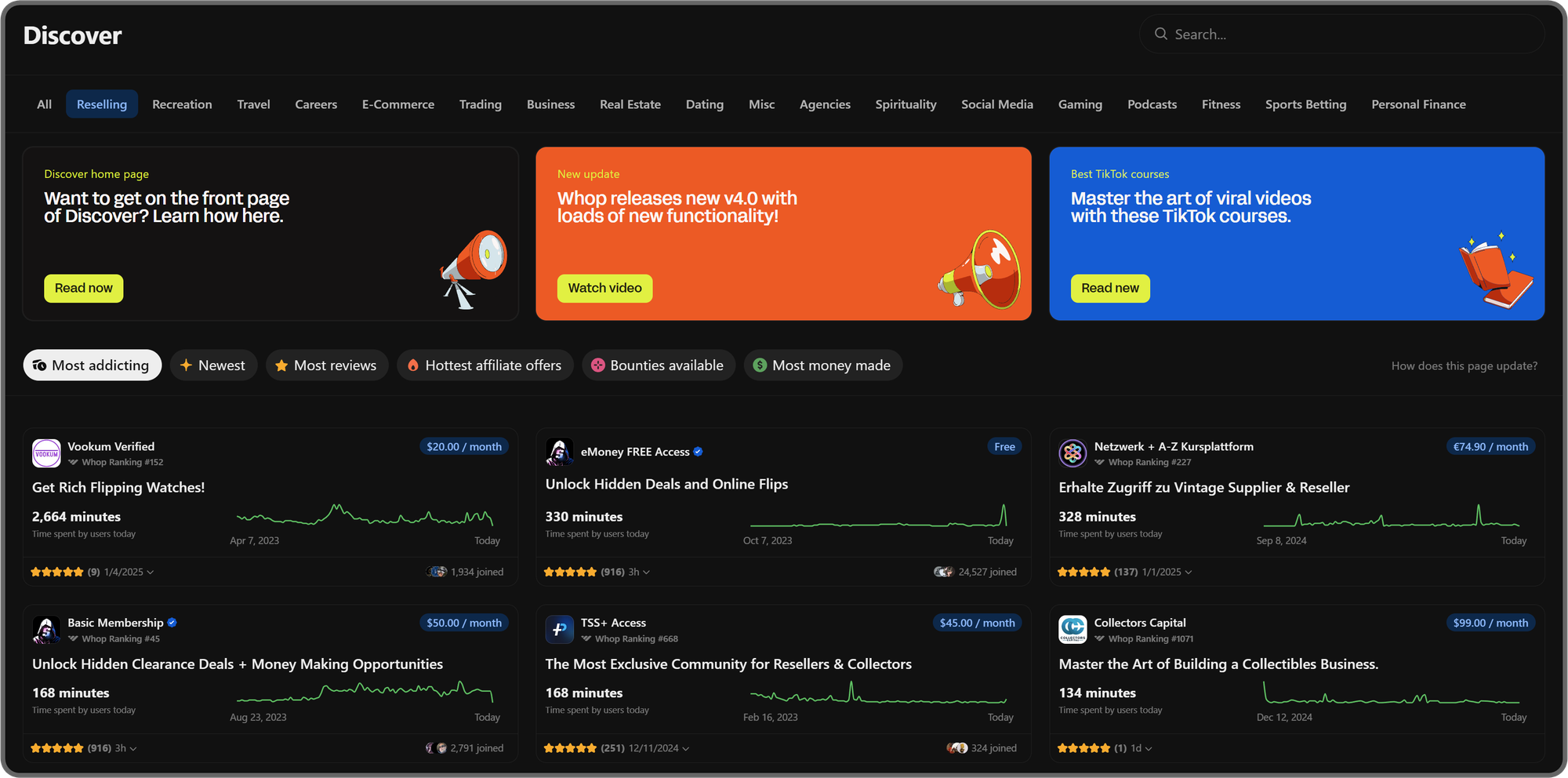Viewport: 1568px width, 778px height.
Task: Click 'Whop Ranking #1071' text
Action: pos(1151,639)
